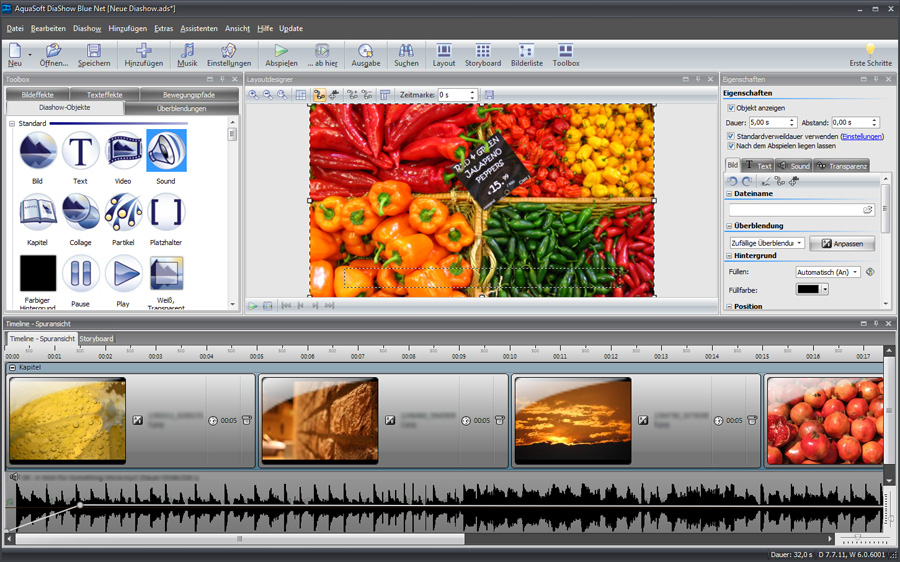Toggle the Objekt anzeigen checkbox
900x562 pixels.
point(732,108)
